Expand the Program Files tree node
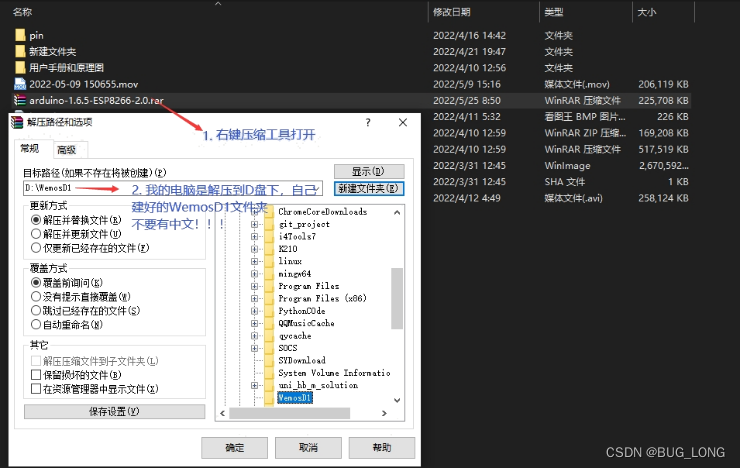 (x=254, y=286)
